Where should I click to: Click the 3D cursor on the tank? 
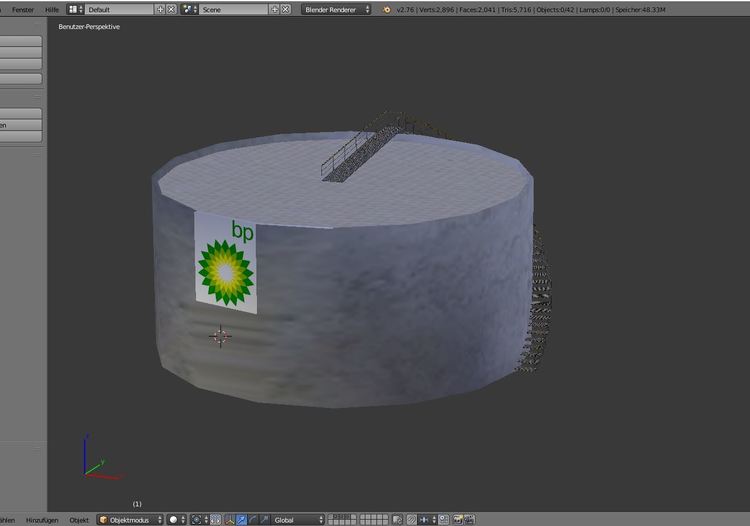220,337
